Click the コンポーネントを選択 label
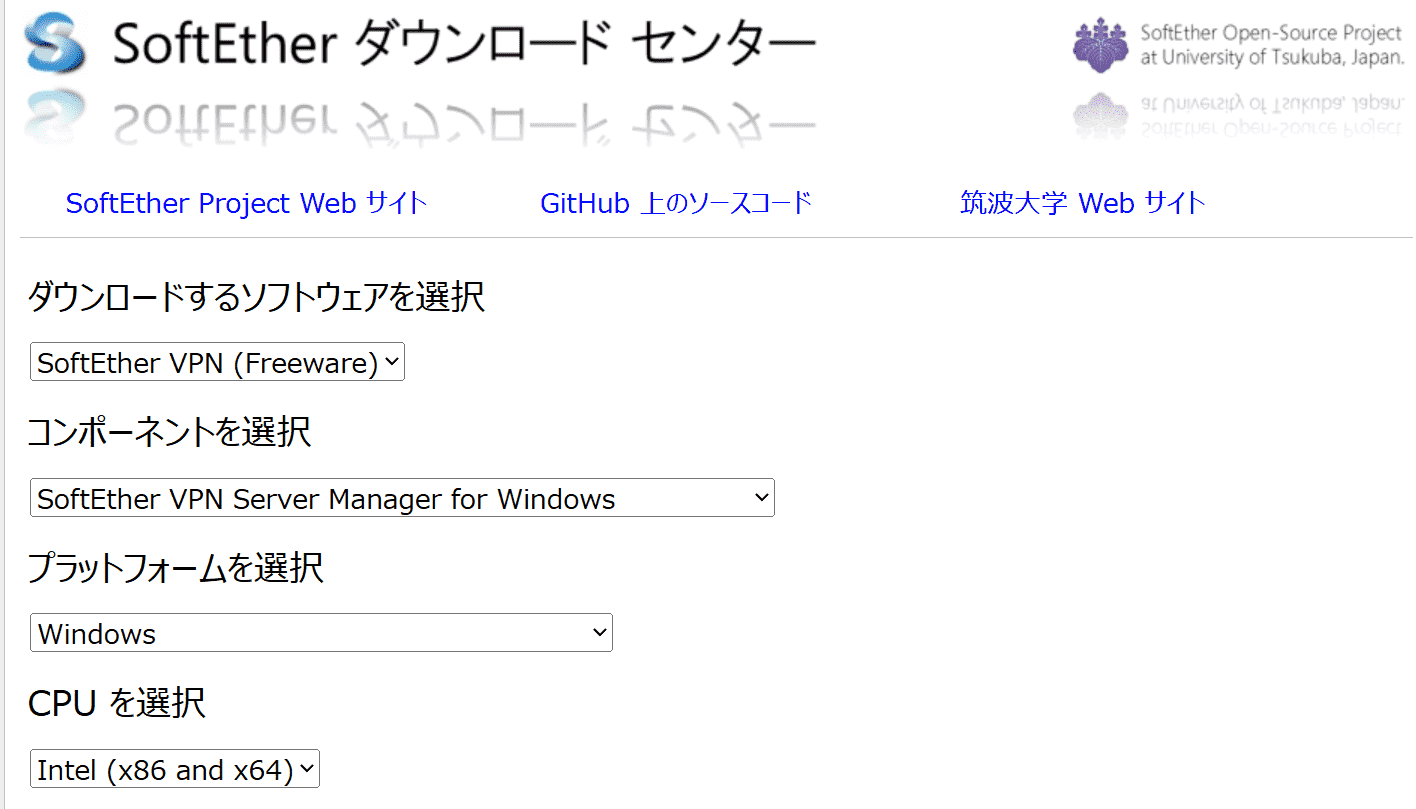Image resolution: width=1416 pixels, height=809 pixels. coord(169,432)
